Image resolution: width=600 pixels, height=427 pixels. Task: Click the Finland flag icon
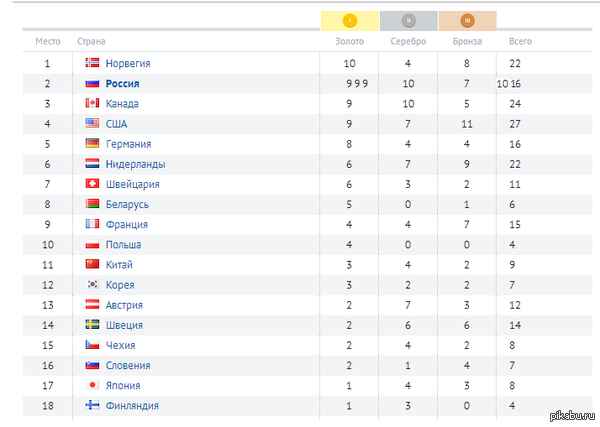click(x=92, y=405)
